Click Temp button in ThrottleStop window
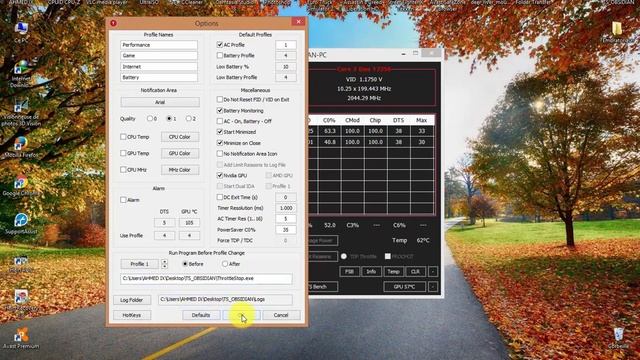The image size is (640, 360). point(393,271)
